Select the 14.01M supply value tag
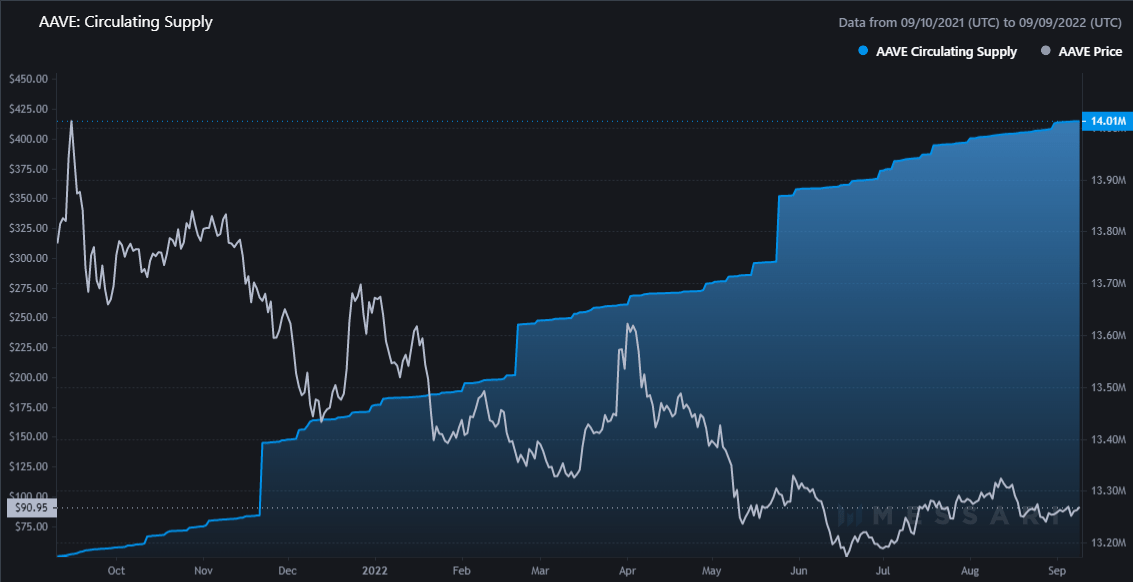 (x=1105, y=122)
